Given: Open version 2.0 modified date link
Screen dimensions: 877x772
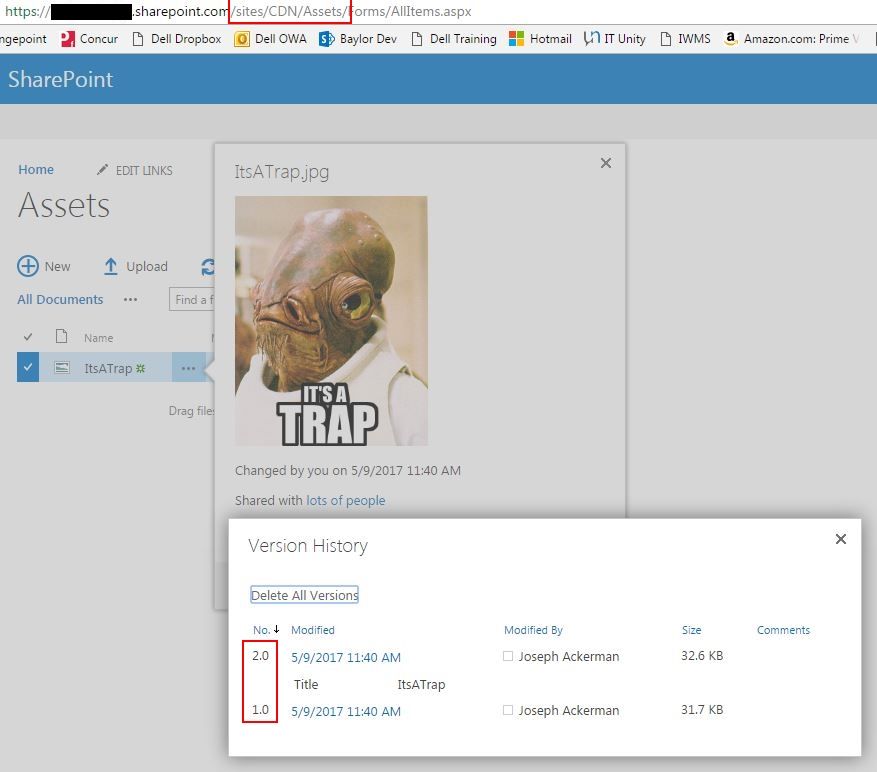Looking at the screenshot, I should tap(346, 657).
